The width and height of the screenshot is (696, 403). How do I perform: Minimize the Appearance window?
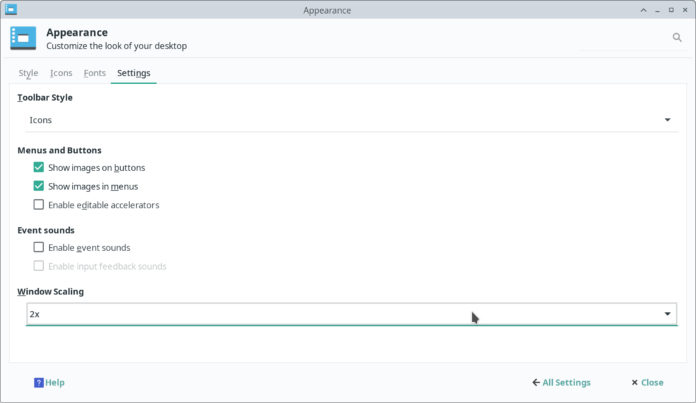pos(657,10)
